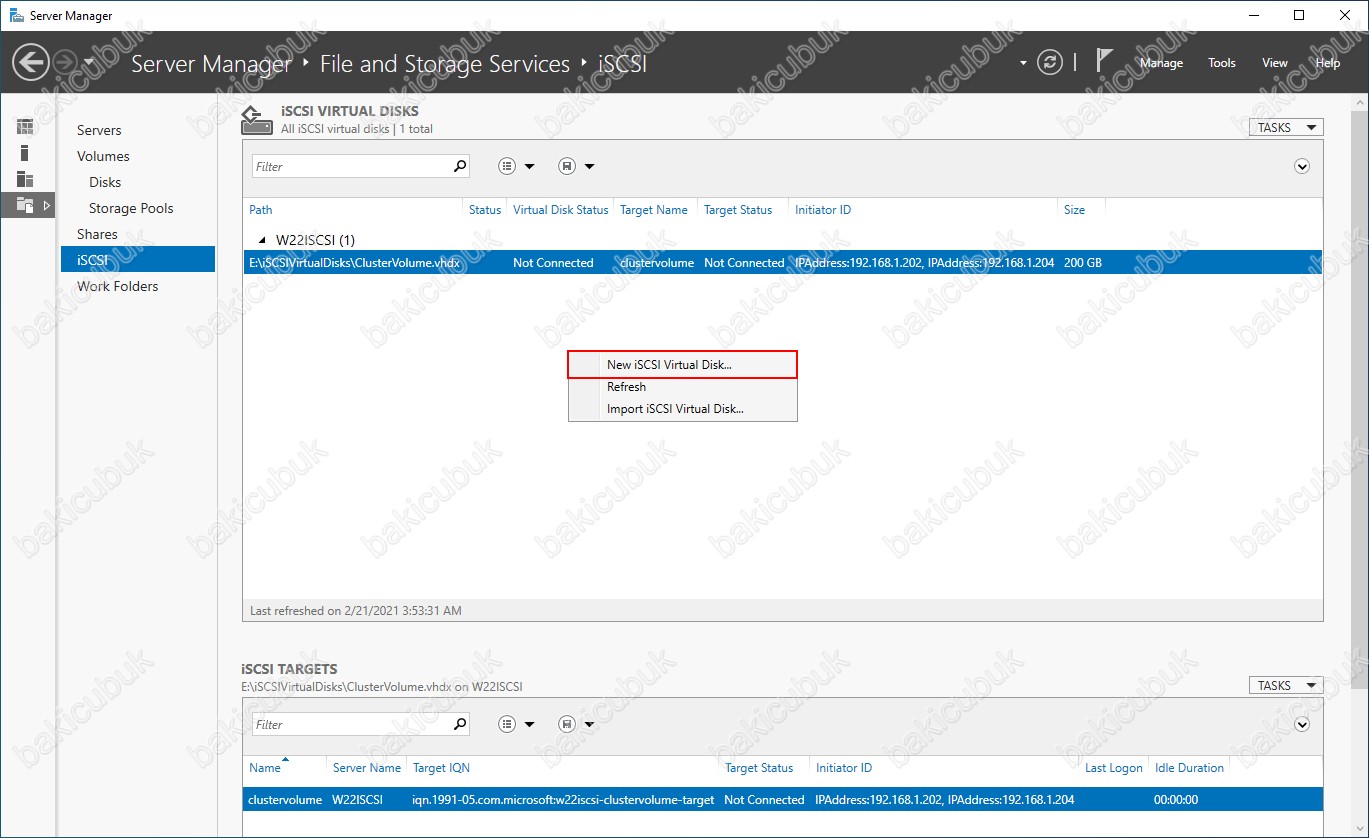The width and height of the screenshot is (1369, 838).
Task: Open TASKS dropdown for iSCSI Virtual Disks
Action: (x=1286, y=127)
